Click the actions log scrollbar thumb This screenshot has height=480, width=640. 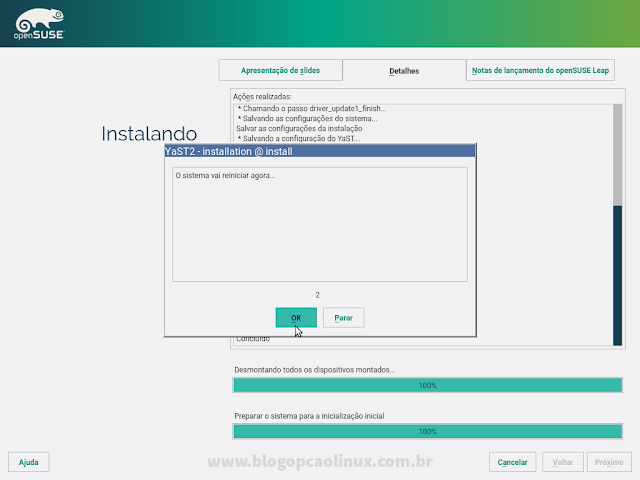click(x=617, y=276)
